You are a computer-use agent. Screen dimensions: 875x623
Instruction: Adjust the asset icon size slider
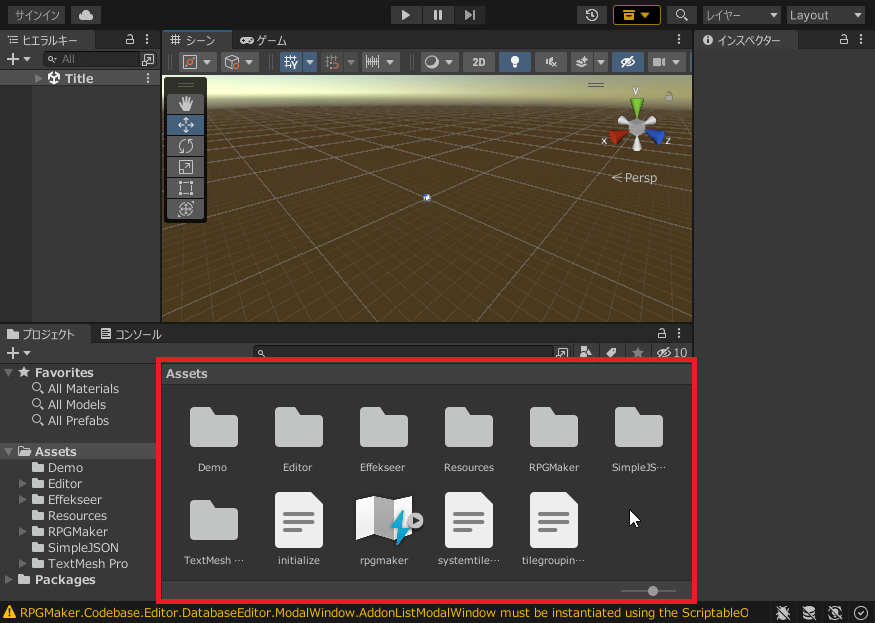(652, 591)
